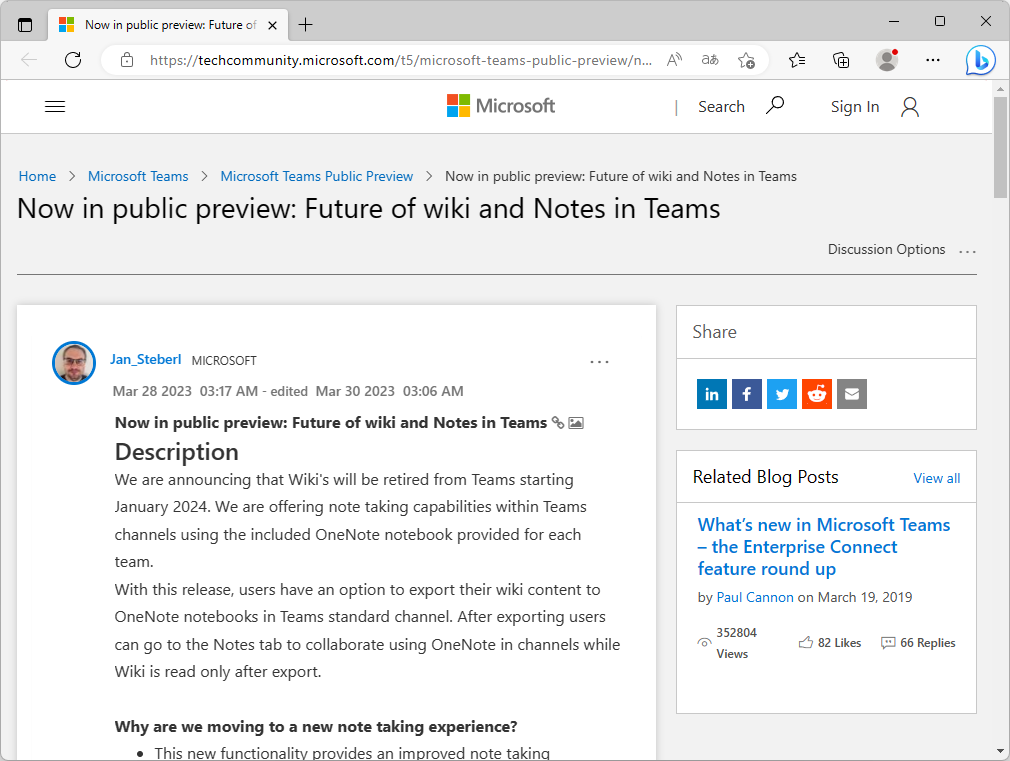
Task: Switch to the open Teams preview browser tab
Action: pyautogui.click(x=160, y=25)
